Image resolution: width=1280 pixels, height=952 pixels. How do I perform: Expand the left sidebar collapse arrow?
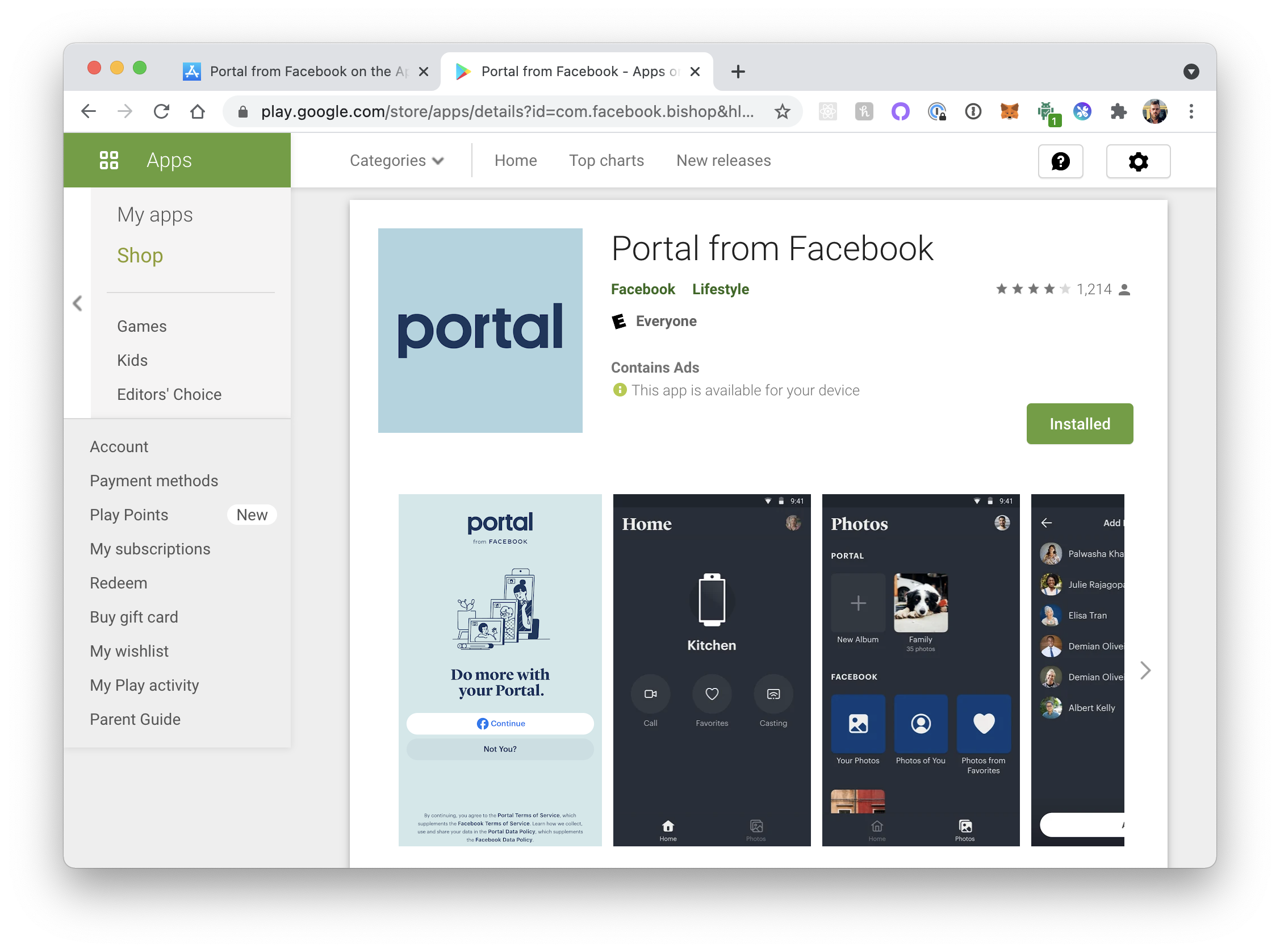click(78, 304)
